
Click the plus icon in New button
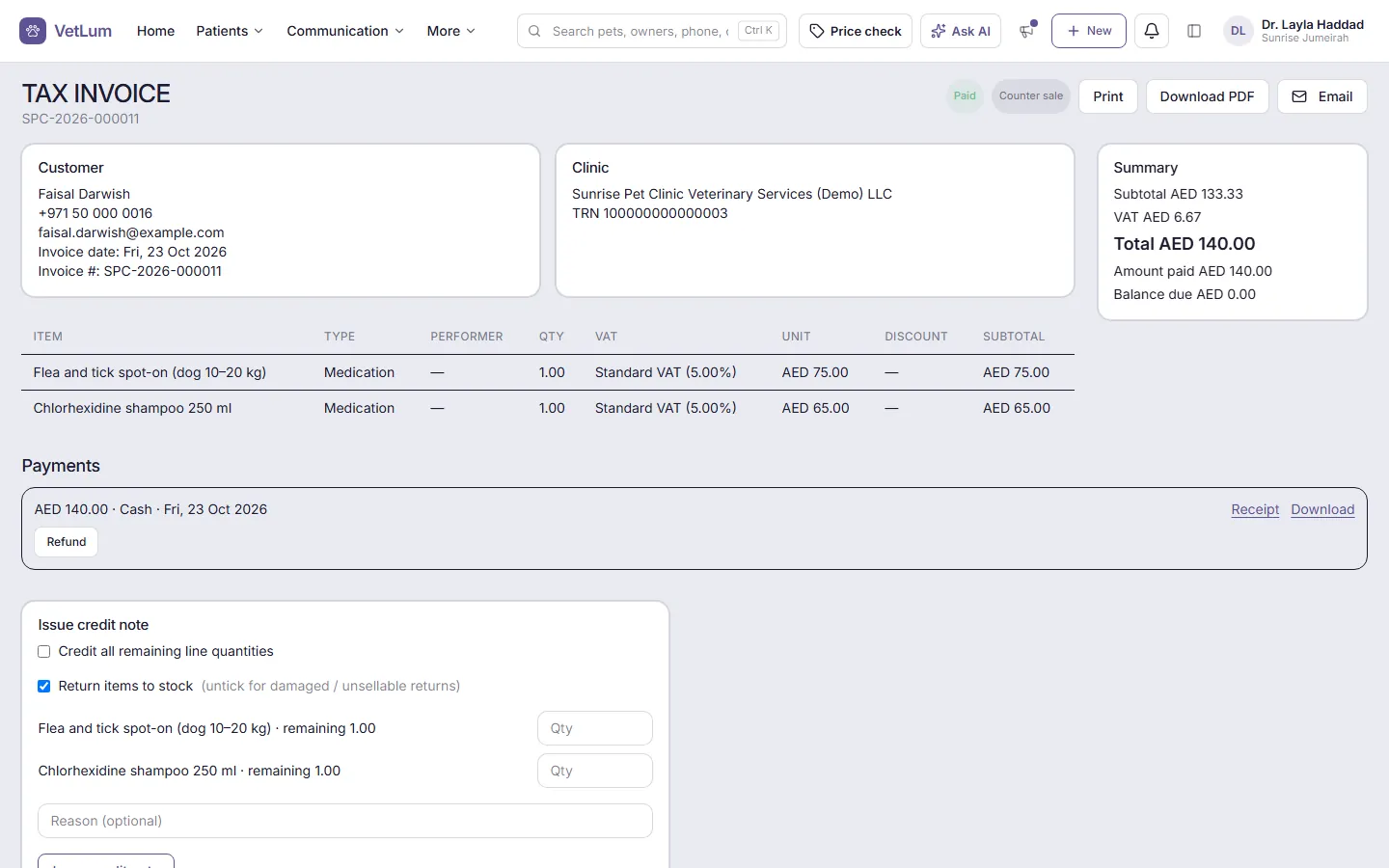click(1074, 31)
